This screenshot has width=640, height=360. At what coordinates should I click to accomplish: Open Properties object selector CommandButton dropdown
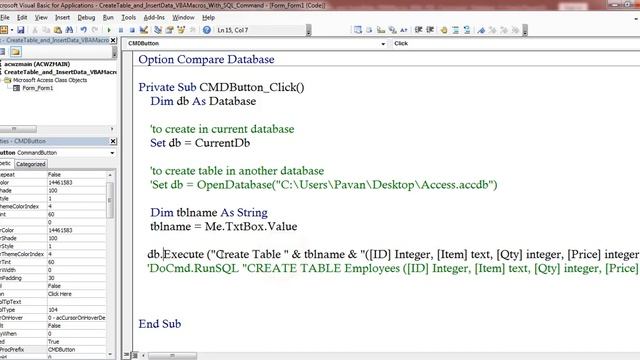[x=112, y=153]
